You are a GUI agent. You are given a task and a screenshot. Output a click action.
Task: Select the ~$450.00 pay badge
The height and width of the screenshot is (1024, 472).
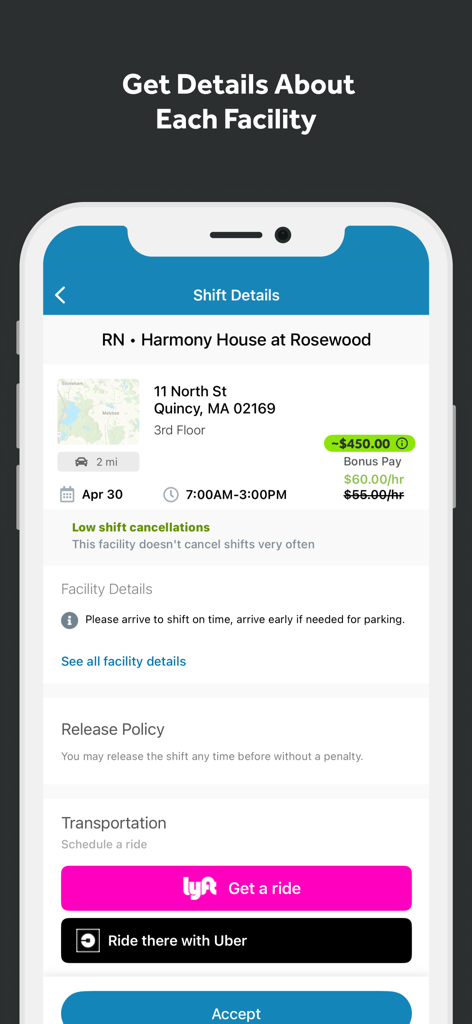[x=370, y=443]
